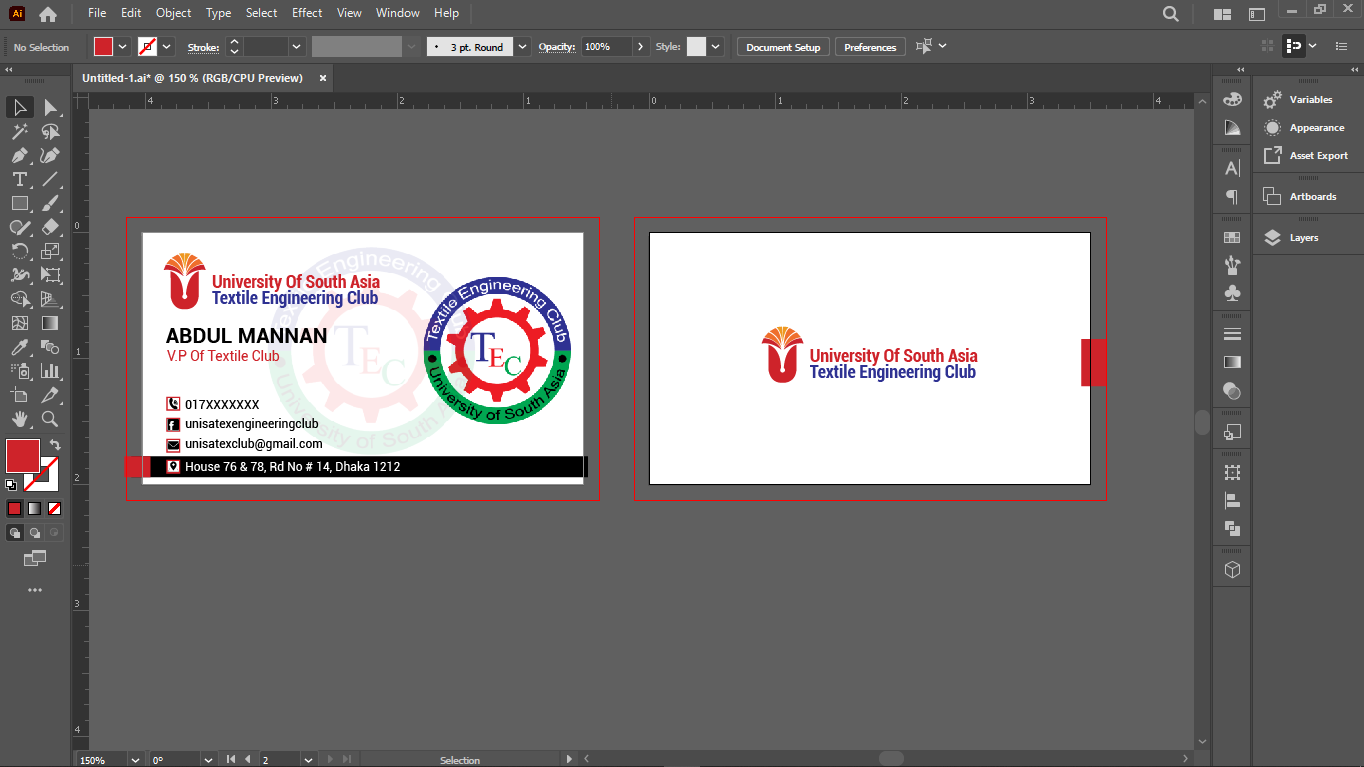The image size is (1364, 767).
Task: Select the Selection tool (black arrow)
Action: coord(20,107)
